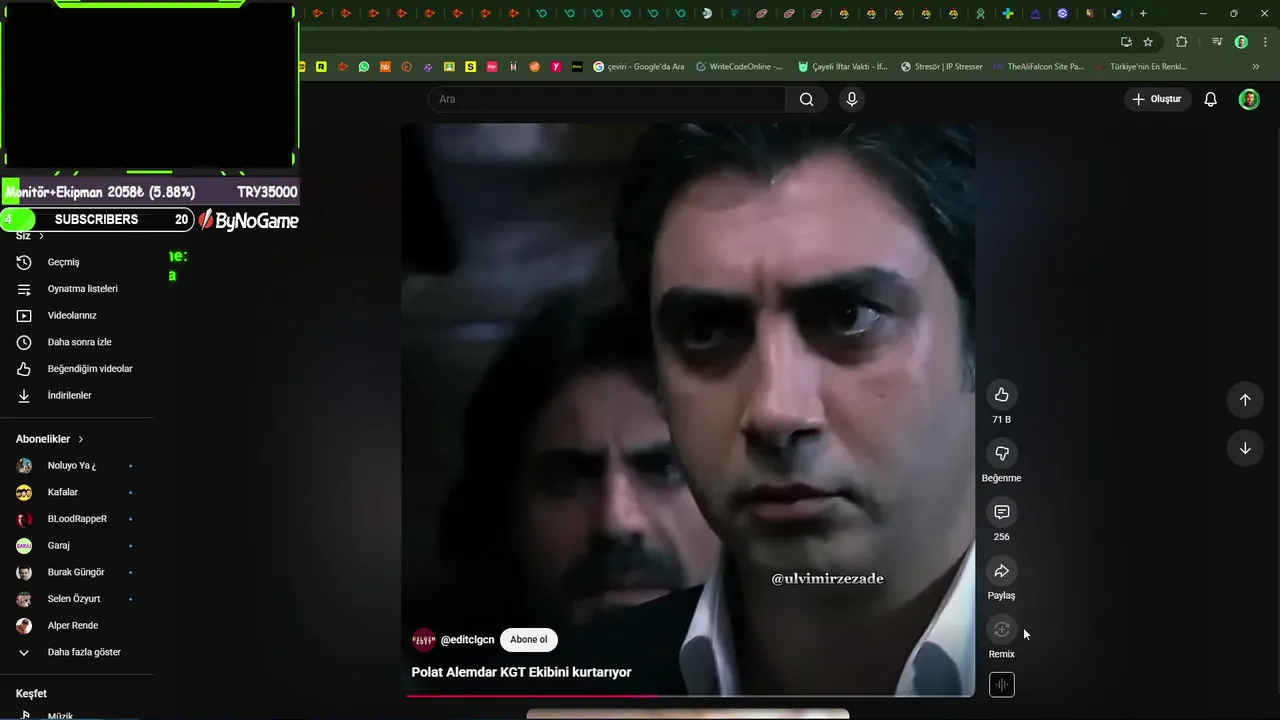
Task: Open @editclgcn channel link
Action: tap(467, 640)
